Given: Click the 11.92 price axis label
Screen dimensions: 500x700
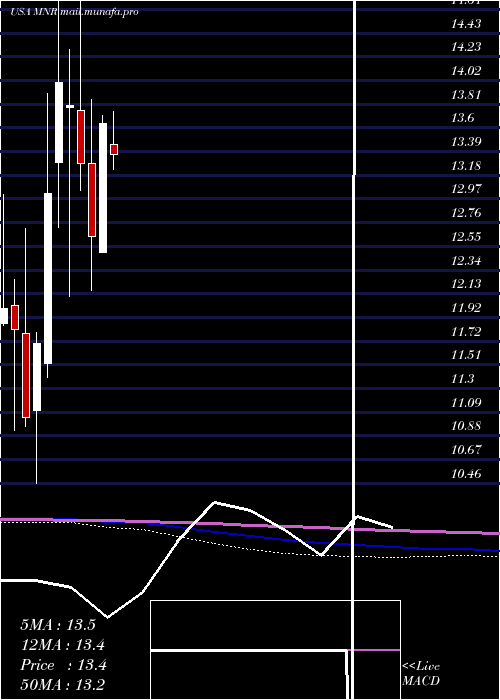Looking at the screenshot, I should (x=466, y=308).
